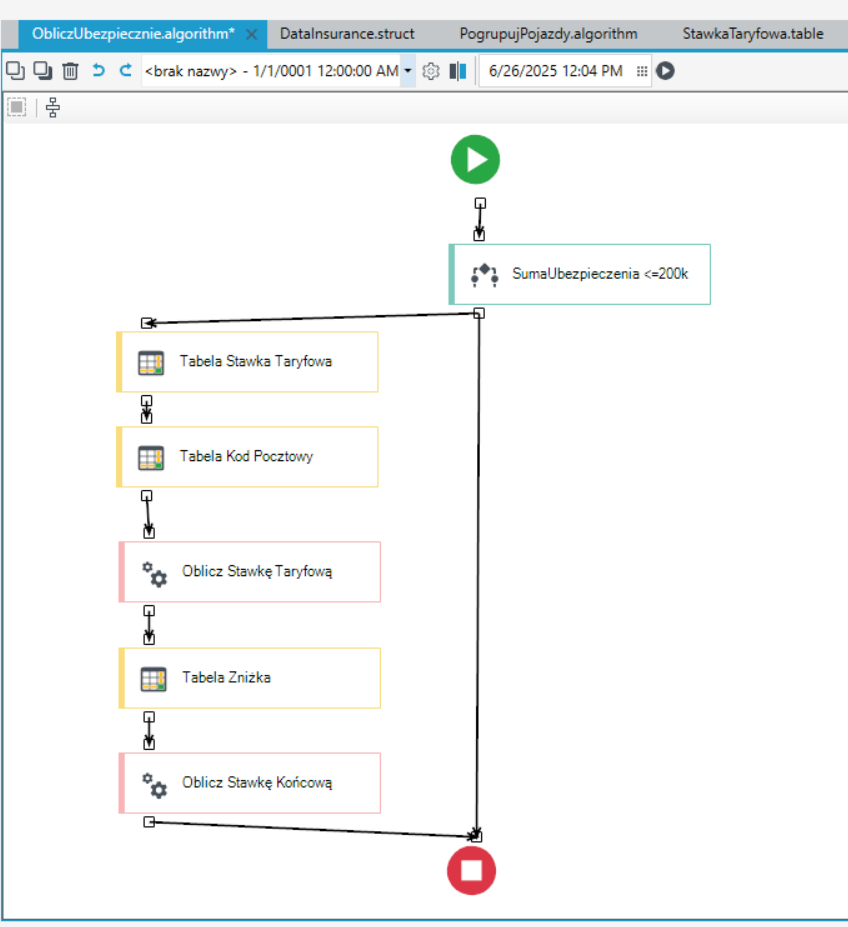Click the blue and dark compare versions icon
Image resolution: width=848 pixels, height=927 pixels.
458,72
